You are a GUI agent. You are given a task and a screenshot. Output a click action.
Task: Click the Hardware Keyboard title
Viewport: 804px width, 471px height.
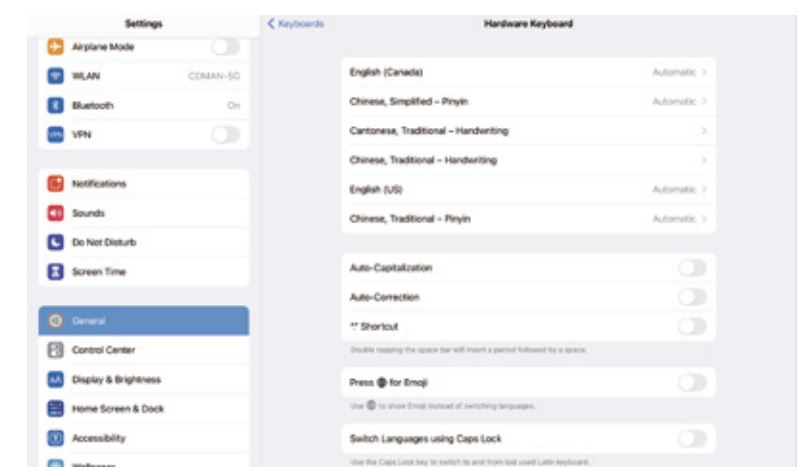click(x=528, y=24)
